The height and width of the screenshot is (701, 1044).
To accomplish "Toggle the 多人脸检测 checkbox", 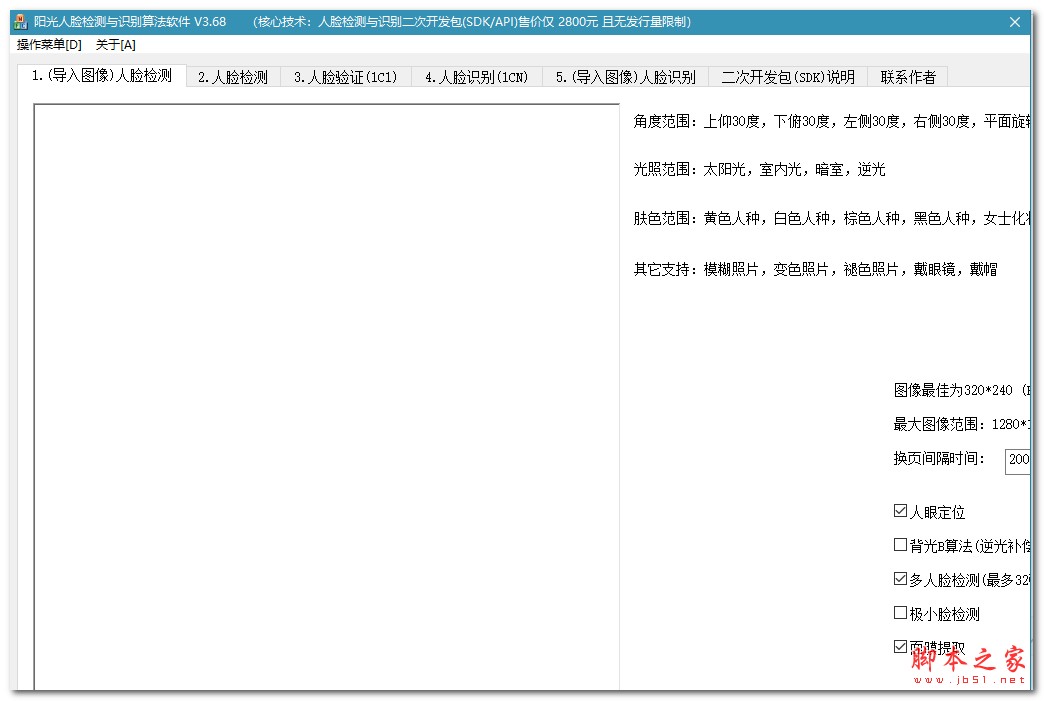I will pyautogui.click(x=900, y=580).
